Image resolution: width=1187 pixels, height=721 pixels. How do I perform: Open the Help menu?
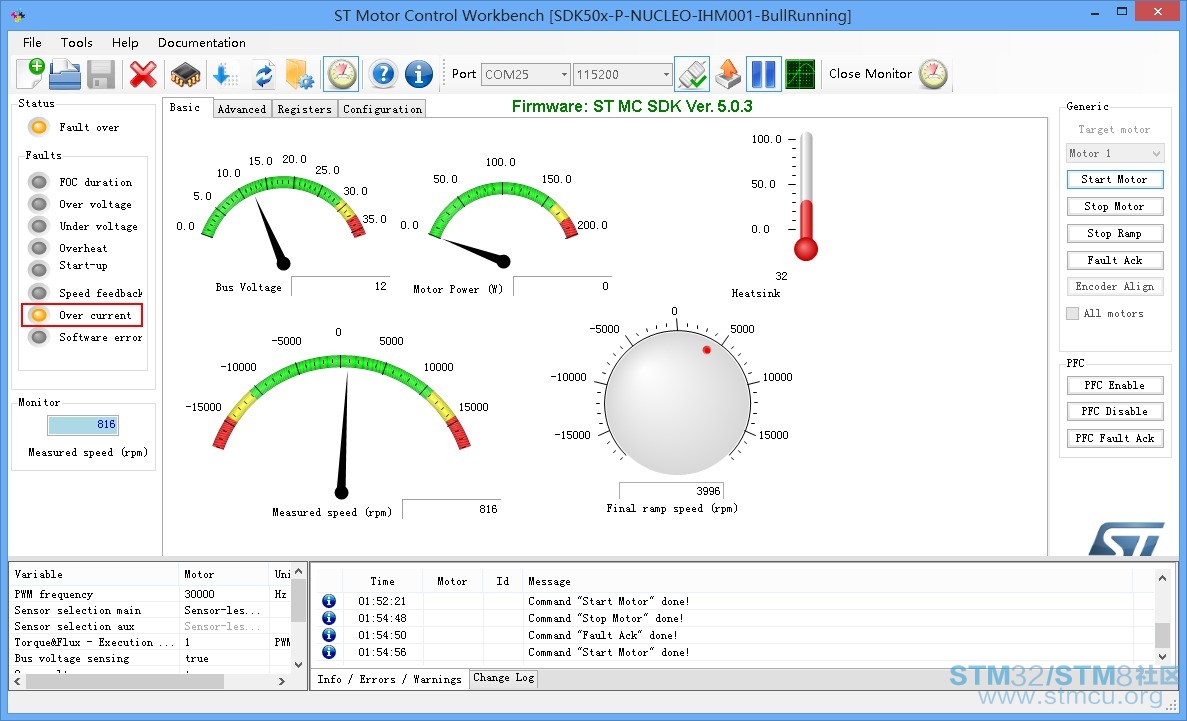tap(125, 42)
